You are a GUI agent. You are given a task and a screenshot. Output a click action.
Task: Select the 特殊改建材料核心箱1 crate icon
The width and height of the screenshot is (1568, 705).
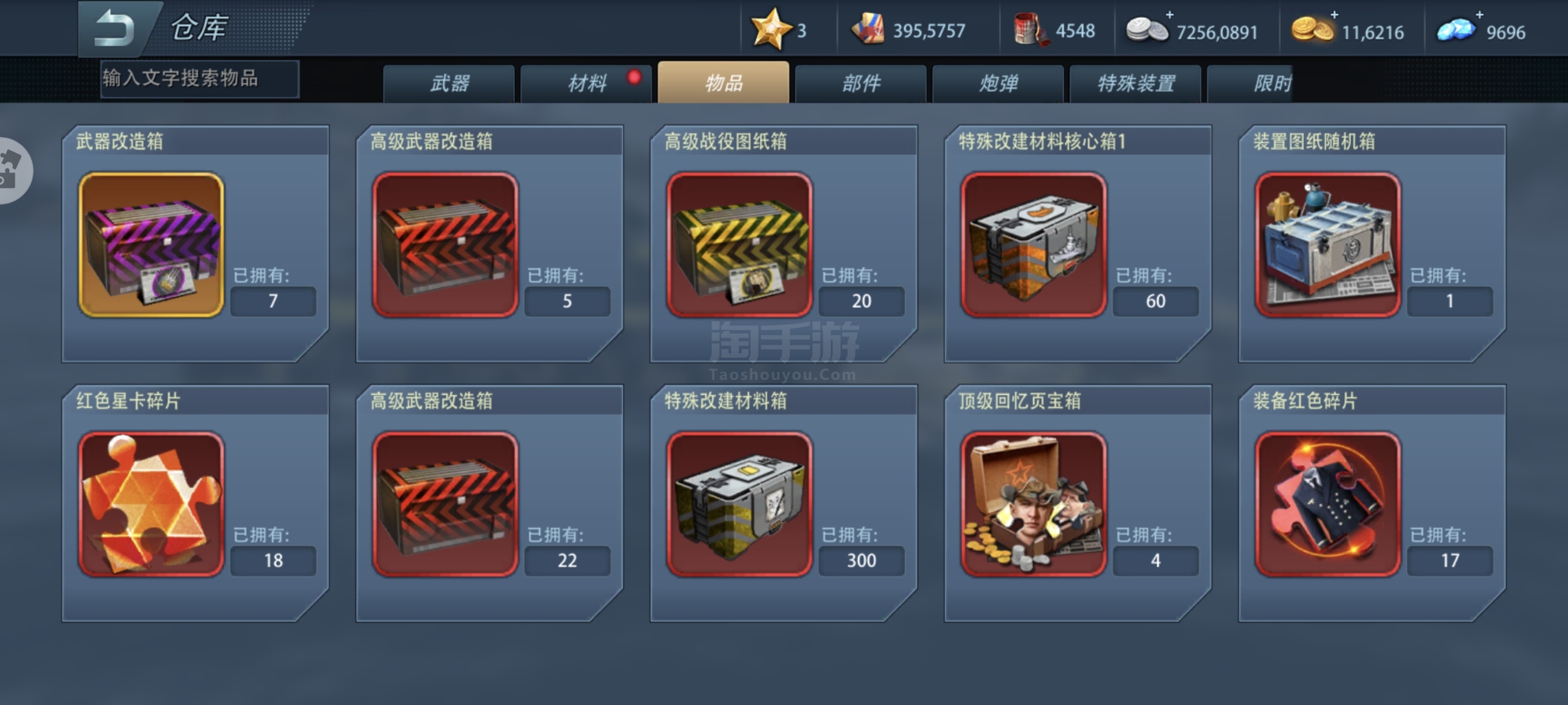[x=1034, y=244]
